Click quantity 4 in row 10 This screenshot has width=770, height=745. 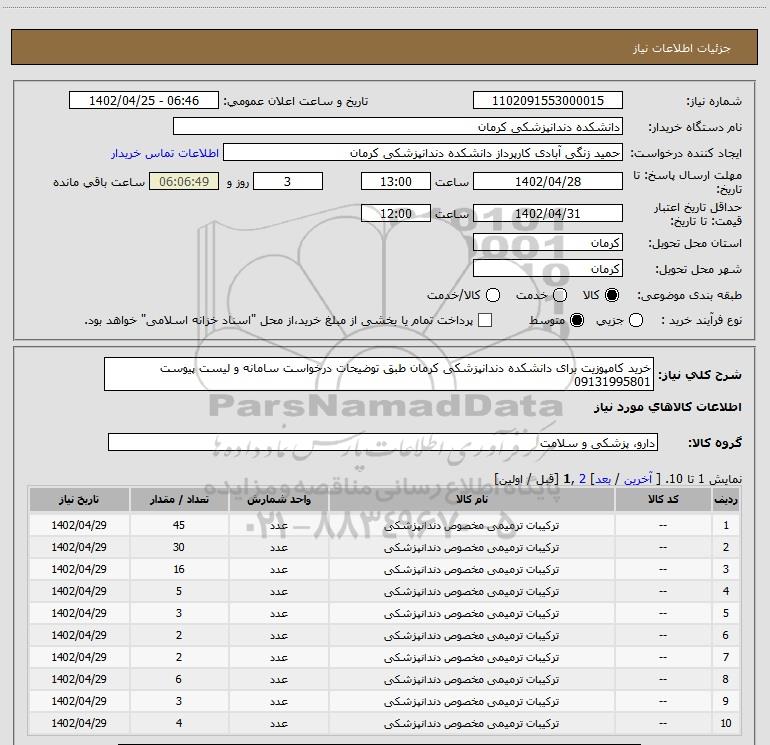179,723
